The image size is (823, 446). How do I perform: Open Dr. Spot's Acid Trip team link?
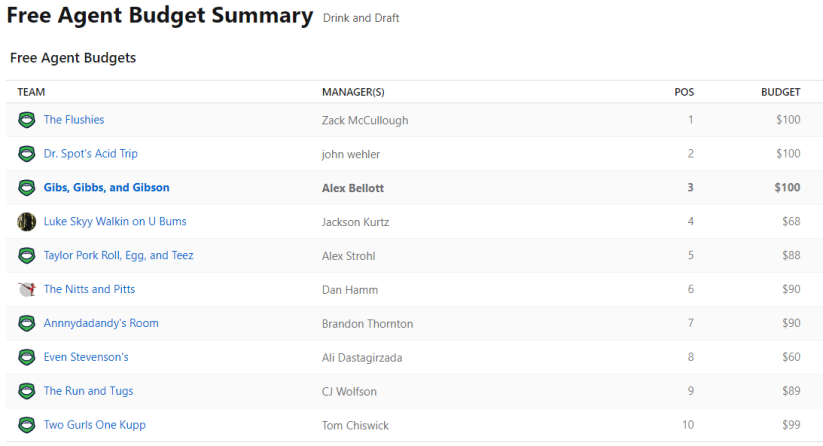[x=91, y=154]
